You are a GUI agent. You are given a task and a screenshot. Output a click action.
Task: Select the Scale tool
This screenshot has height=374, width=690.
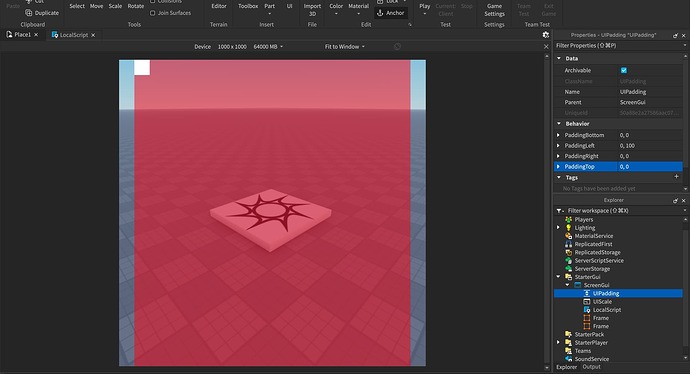click(x=115, y=6)
